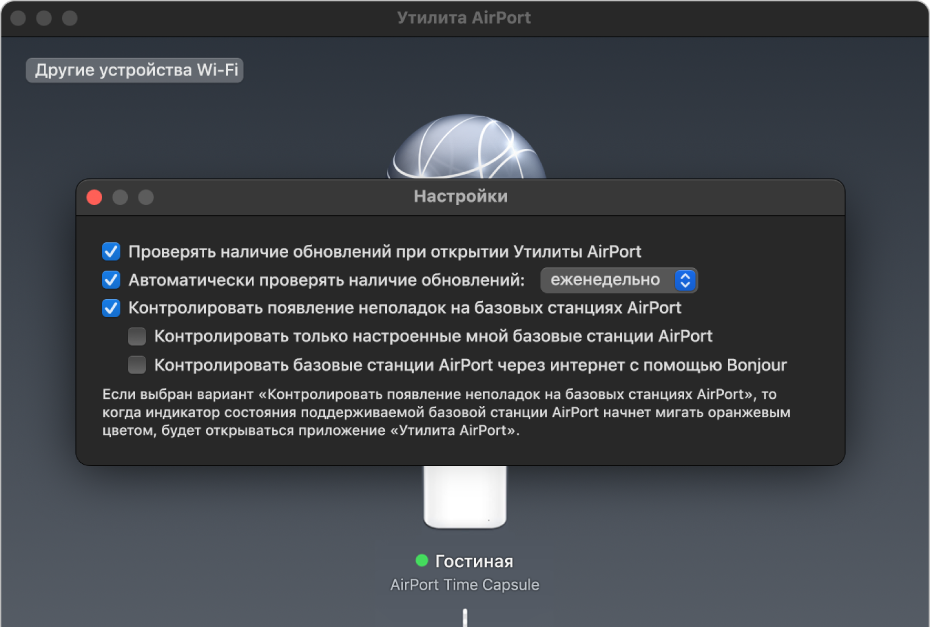Enable Контролировать только настроенные мной базовые станции

(137, 336)
